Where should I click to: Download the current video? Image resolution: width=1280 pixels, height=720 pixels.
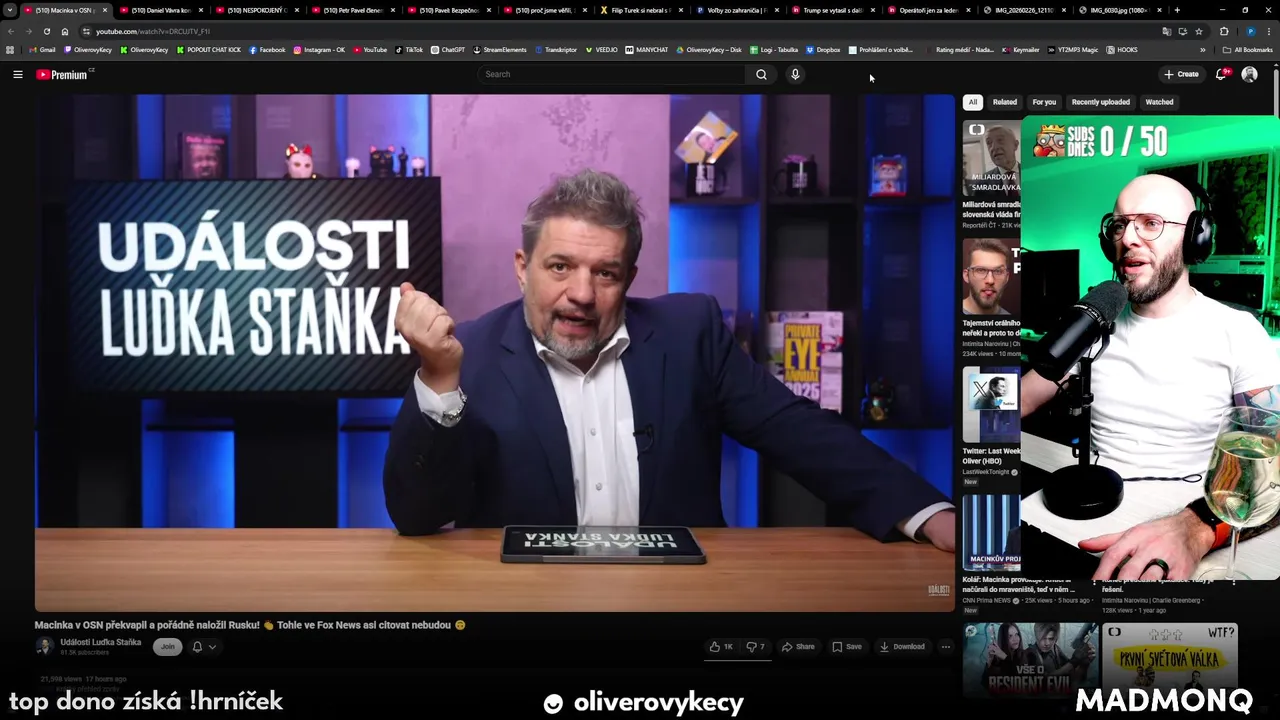click(x=902, y=647)
